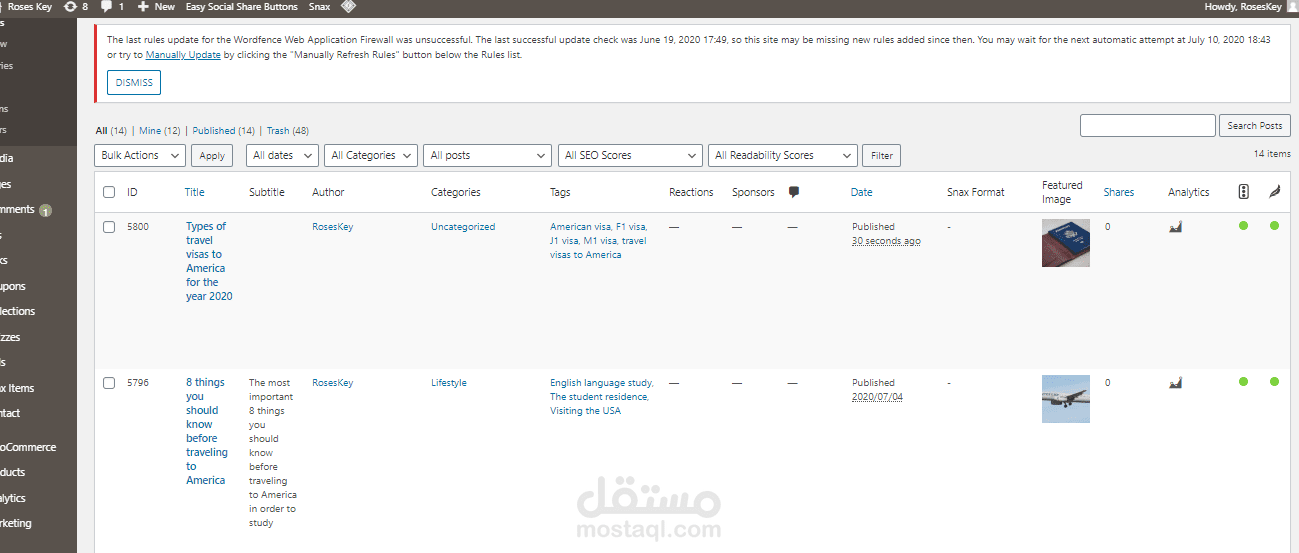Viewport: 1299px width, 553px height.
Task: Open the Bulk Actions dropdown
Action: click(140, 155)
